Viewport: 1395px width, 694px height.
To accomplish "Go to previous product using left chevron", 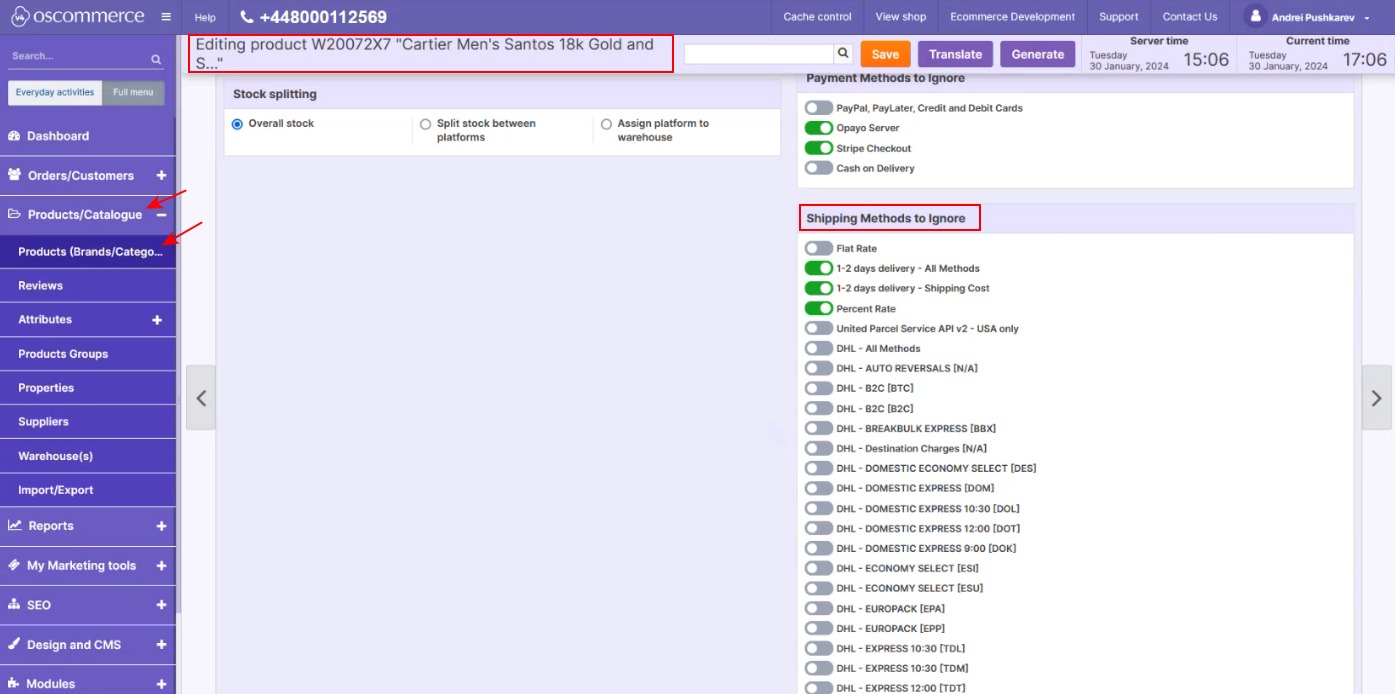I will (x=201, y=398).
